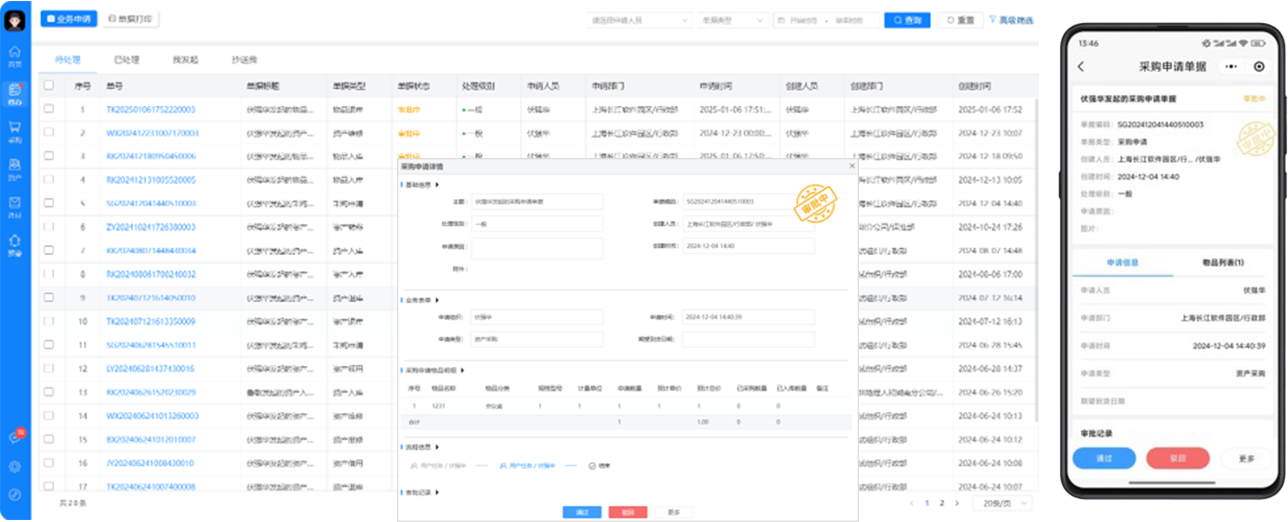Screen dimensions: 1288x522
Task: Check the checkbox for row 1
Action: [x=49, y=109]
